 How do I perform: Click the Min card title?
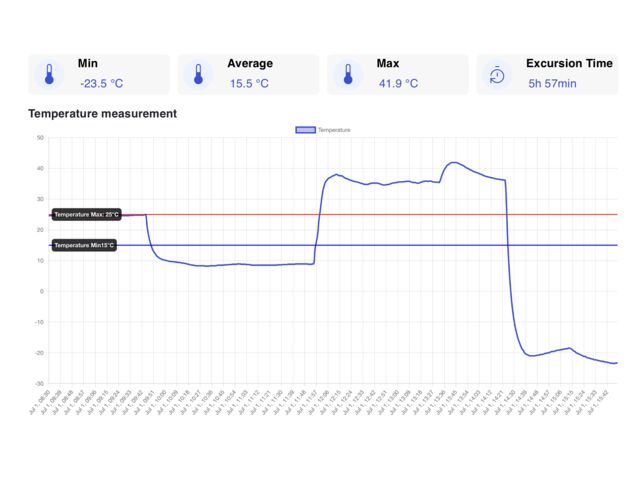coord(88,63)
